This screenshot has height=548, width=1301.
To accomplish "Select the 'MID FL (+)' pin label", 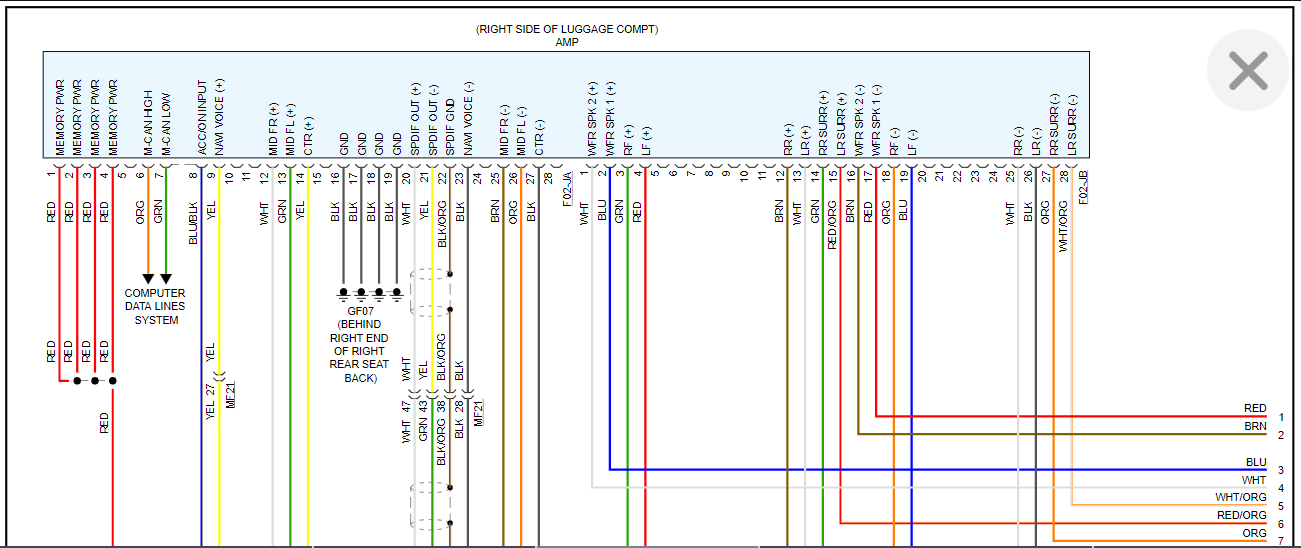I will [290, 129].
